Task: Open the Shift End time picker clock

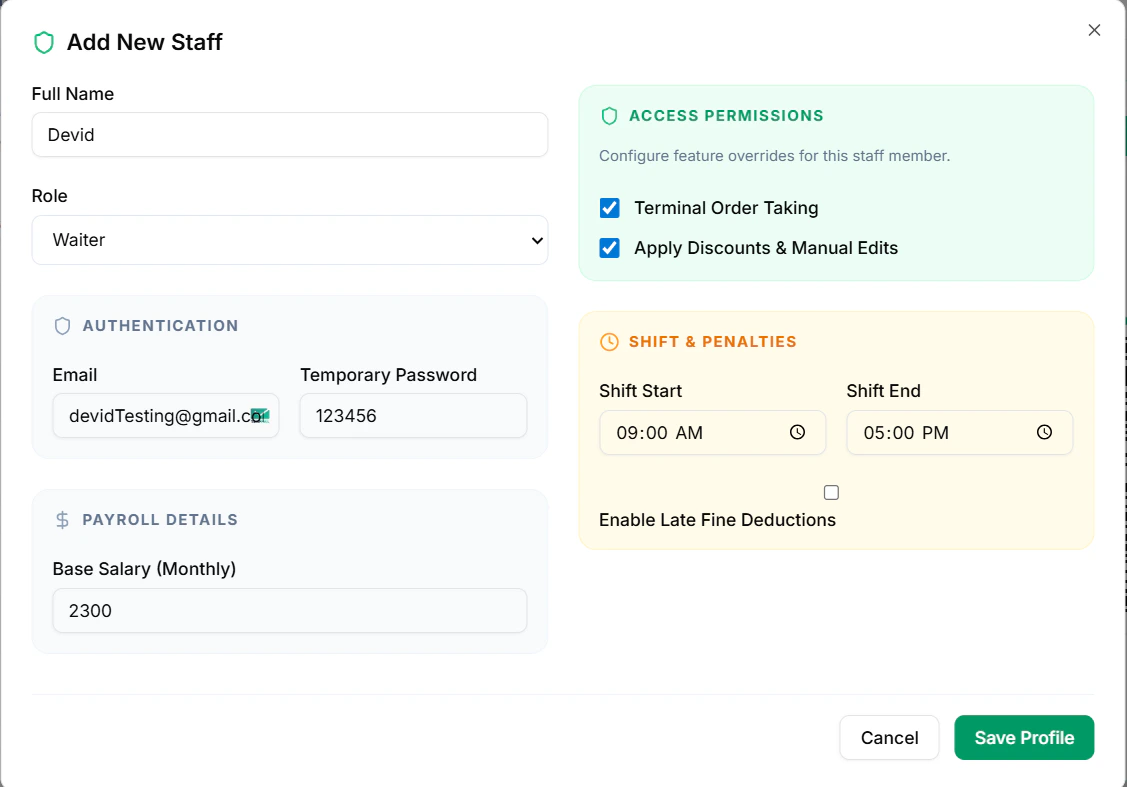Action: coord(1044,433)
